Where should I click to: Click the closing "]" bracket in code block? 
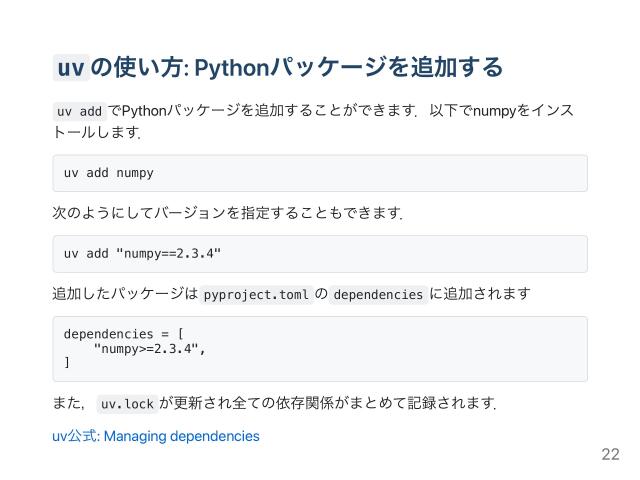tap(67, 362)
